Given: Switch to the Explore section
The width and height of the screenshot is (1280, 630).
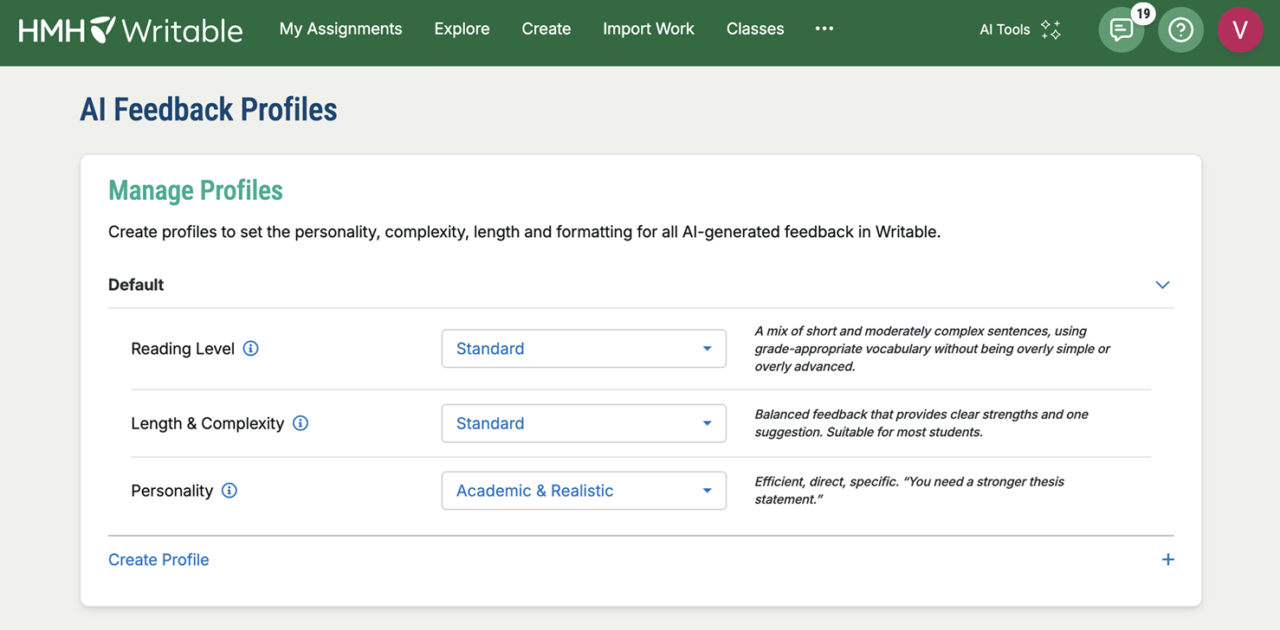Looking at the screenshot, I should coord(461,29).
